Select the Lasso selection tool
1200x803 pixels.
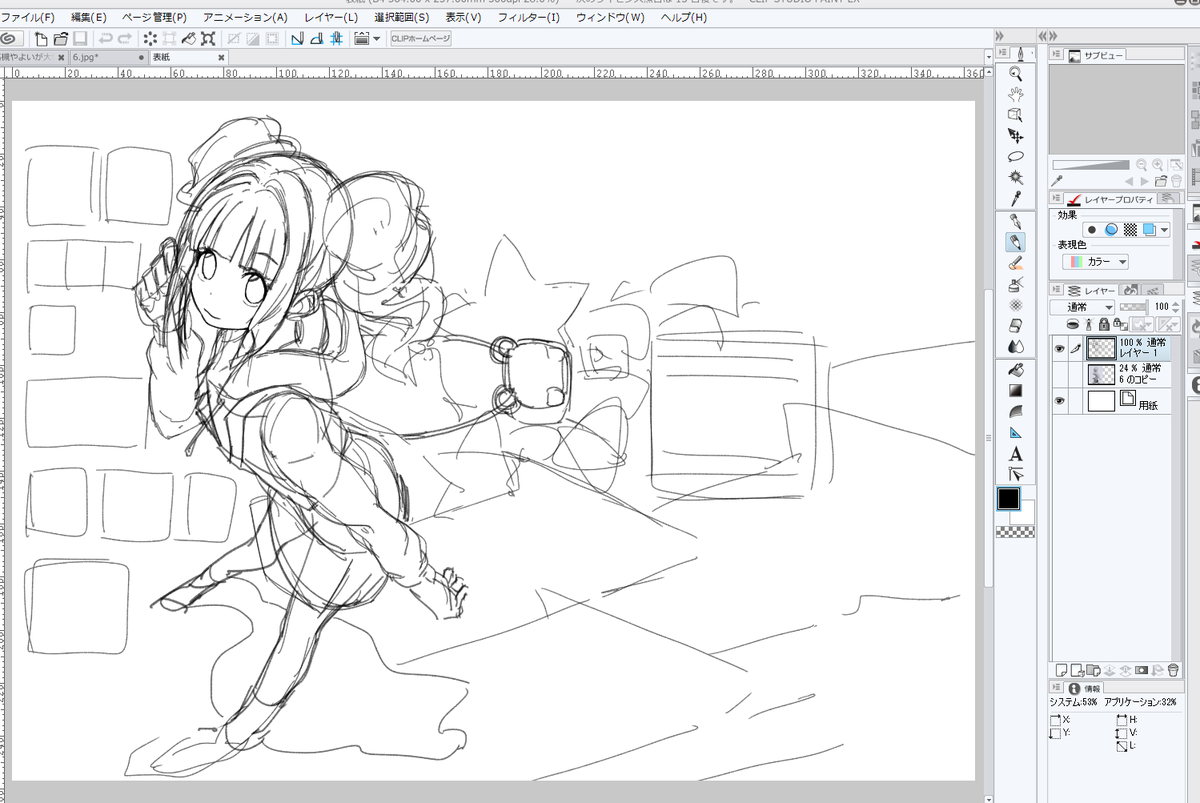pos(1015,157)
